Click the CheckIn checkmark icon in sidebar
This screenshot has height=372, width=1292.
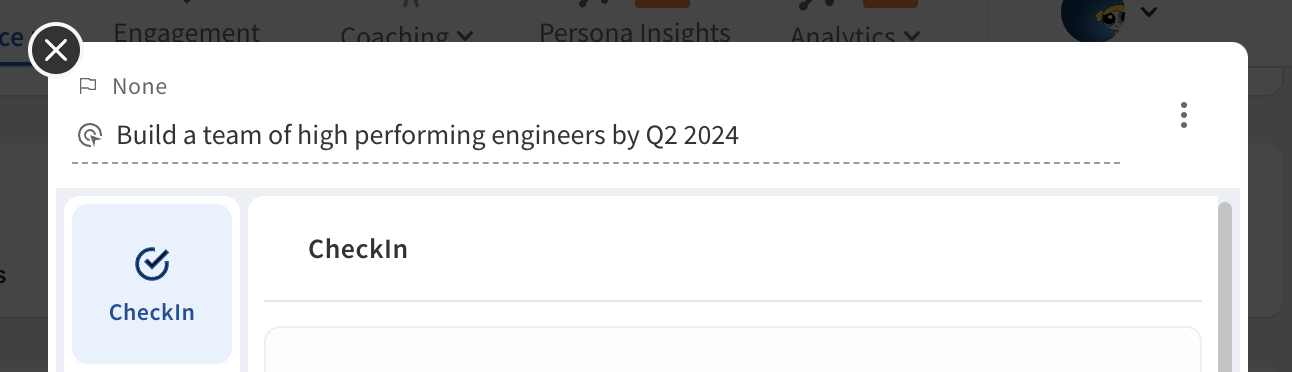(x=152, y=264)
